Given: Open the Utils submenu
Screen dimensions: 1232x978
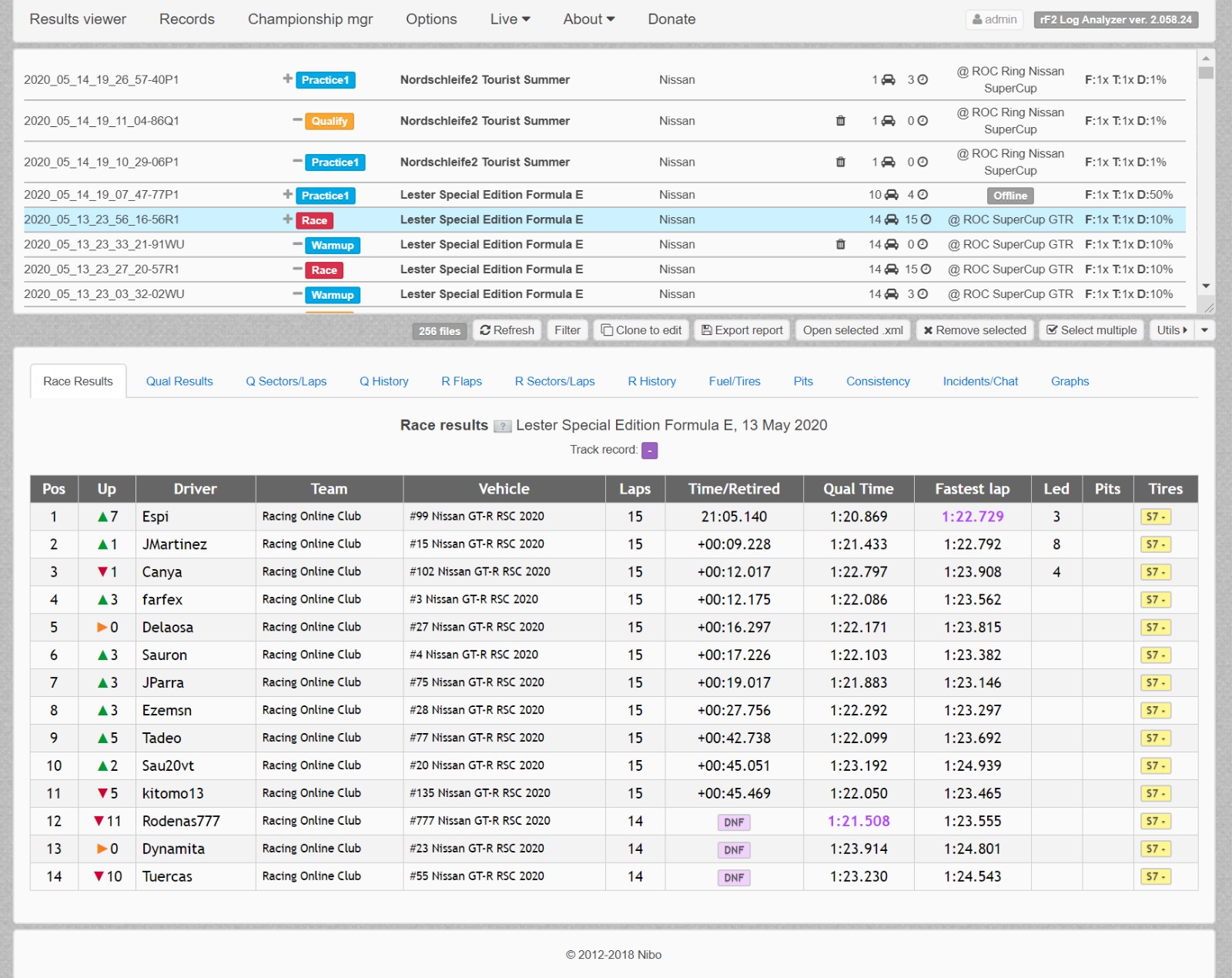Looking at the screenshot, I should [x=1172, y=330].
